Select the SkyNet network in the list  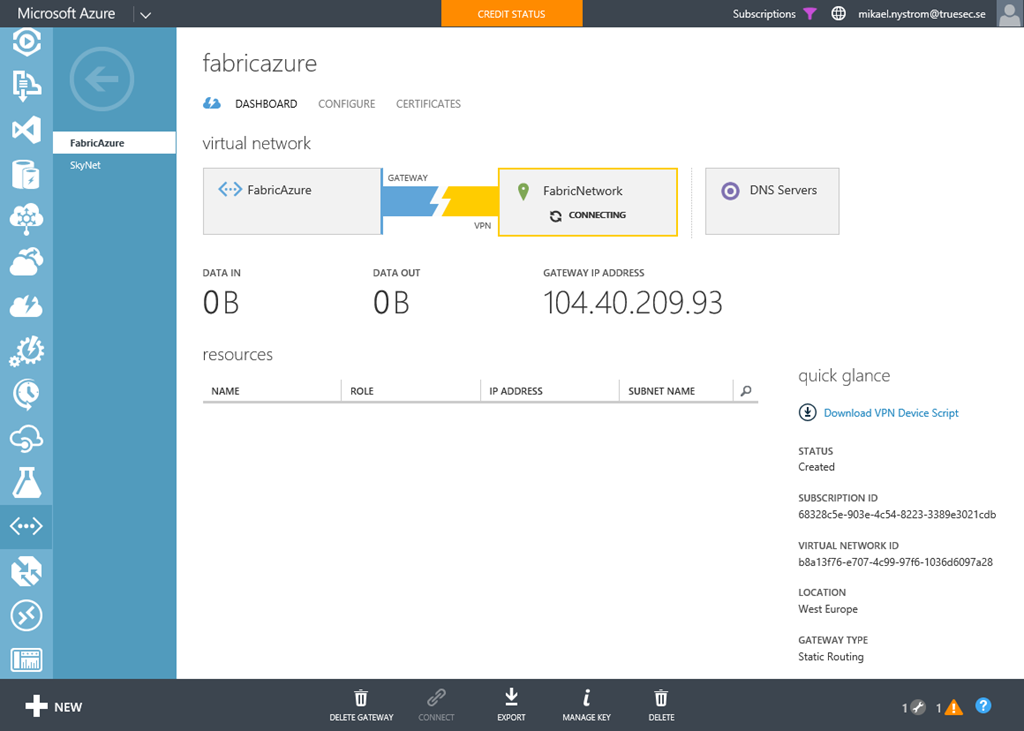(x=86, y=165)
